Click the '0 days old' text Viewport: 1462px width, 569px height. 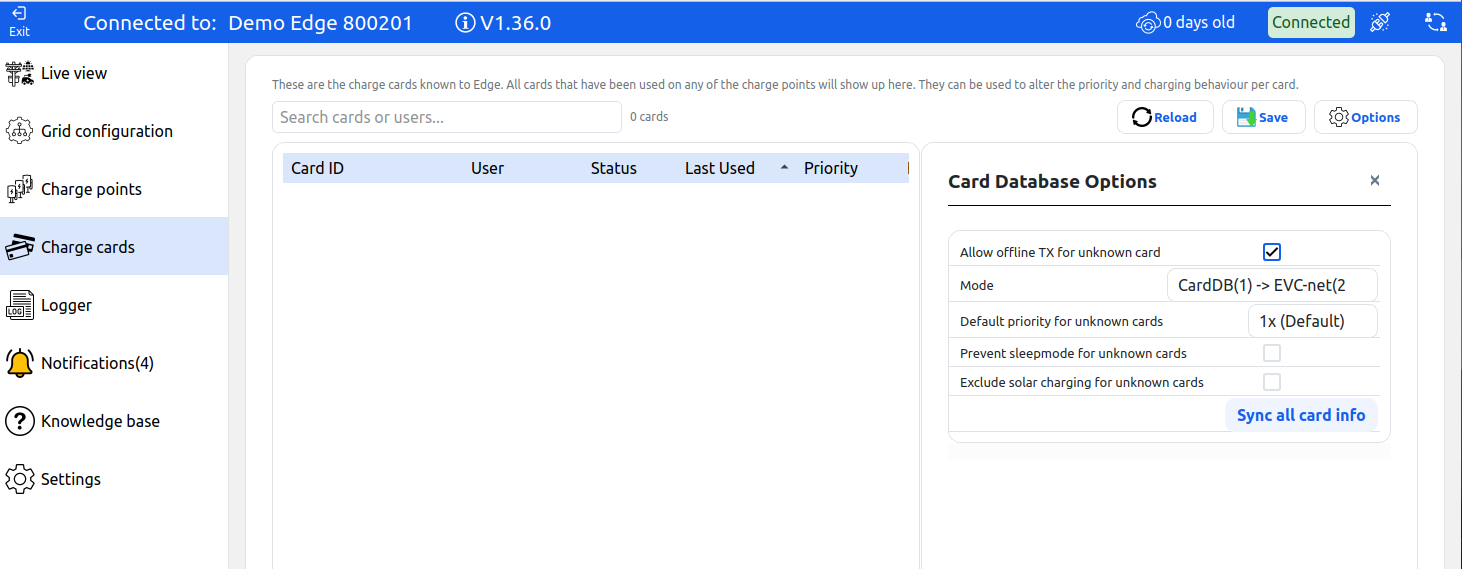[x=1199, y=22]
